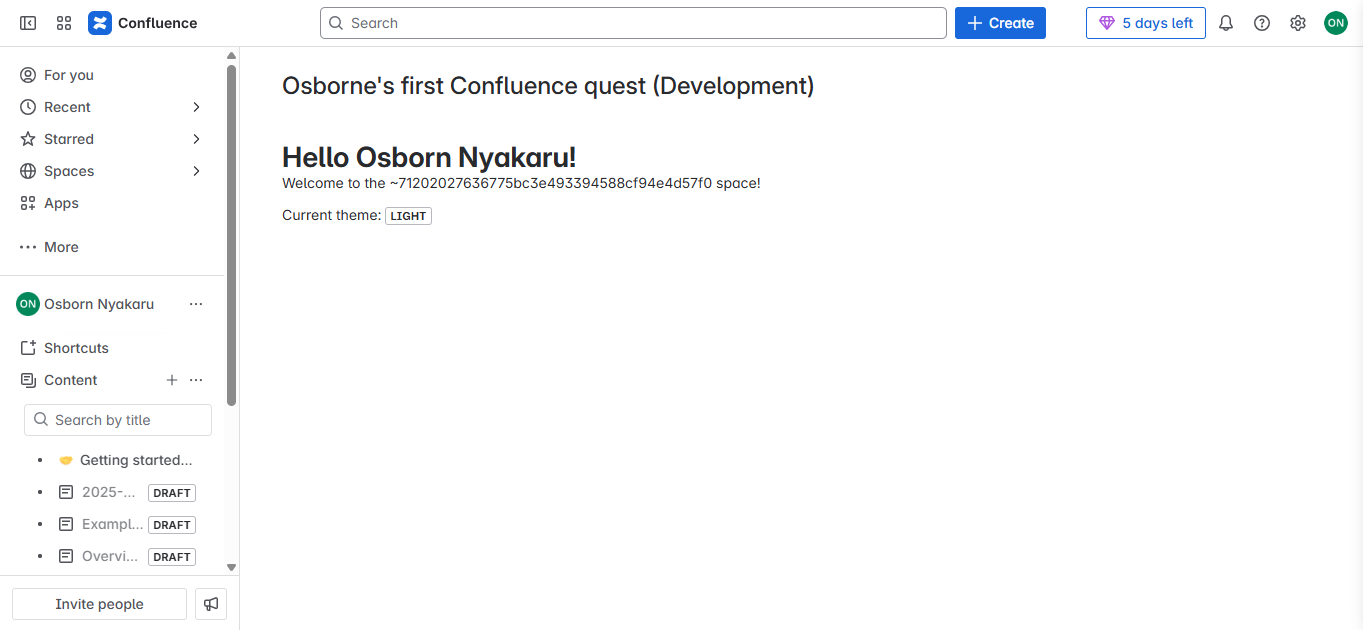1363x630 pixels.
Task: Click the LIGHT theme badge
Action: pos(408,216)
